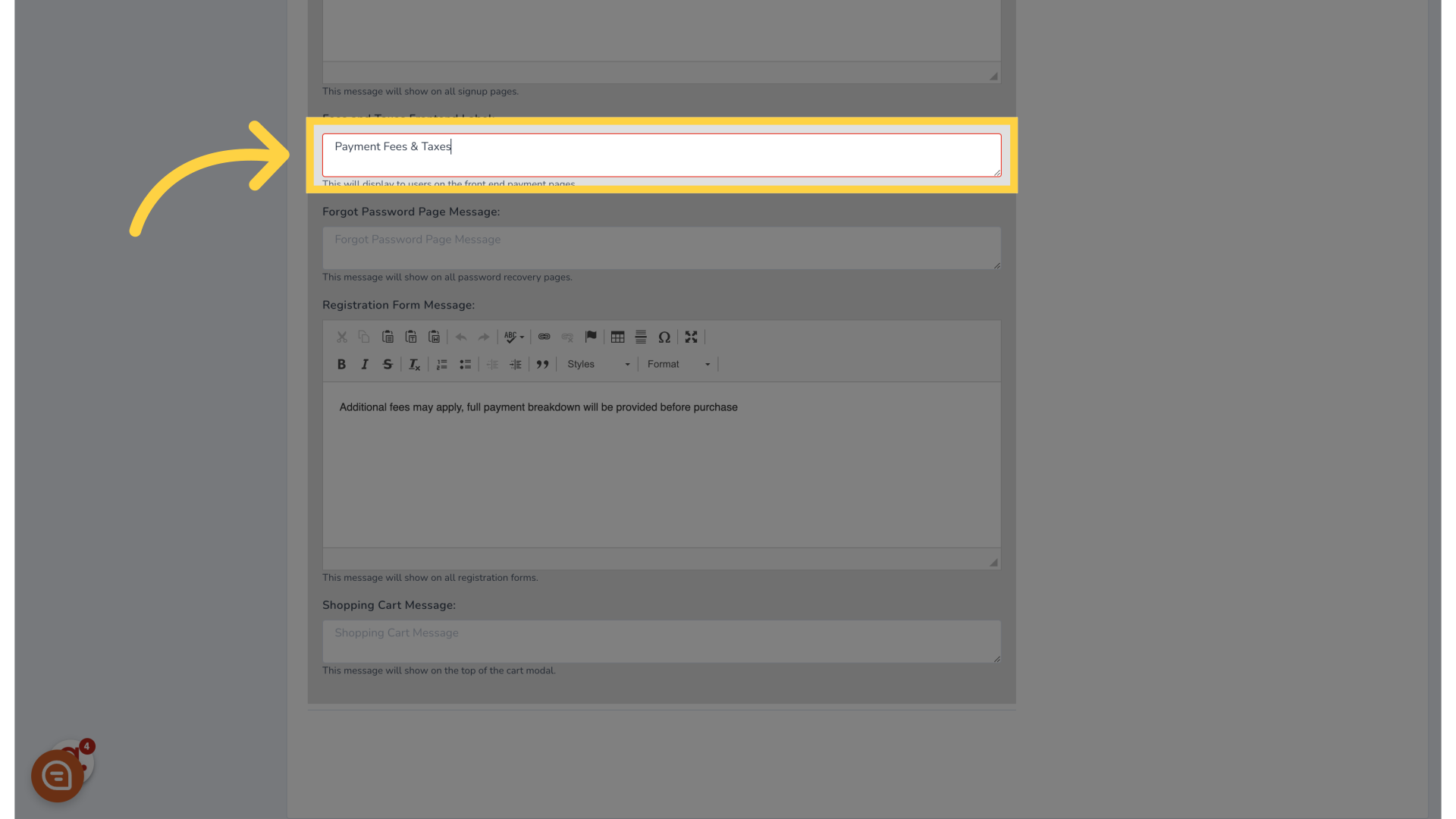Viewport: 1456px width, 819px height.
Task: Click the Unordered list icon
Action: [x=465, y=363]
